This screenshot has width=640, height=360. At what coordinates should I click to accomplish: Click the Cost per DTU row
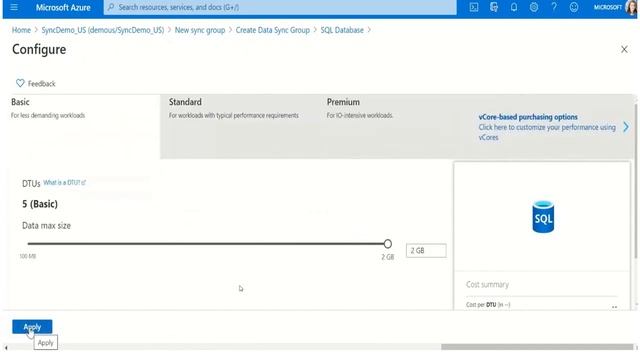click(541, 305)
